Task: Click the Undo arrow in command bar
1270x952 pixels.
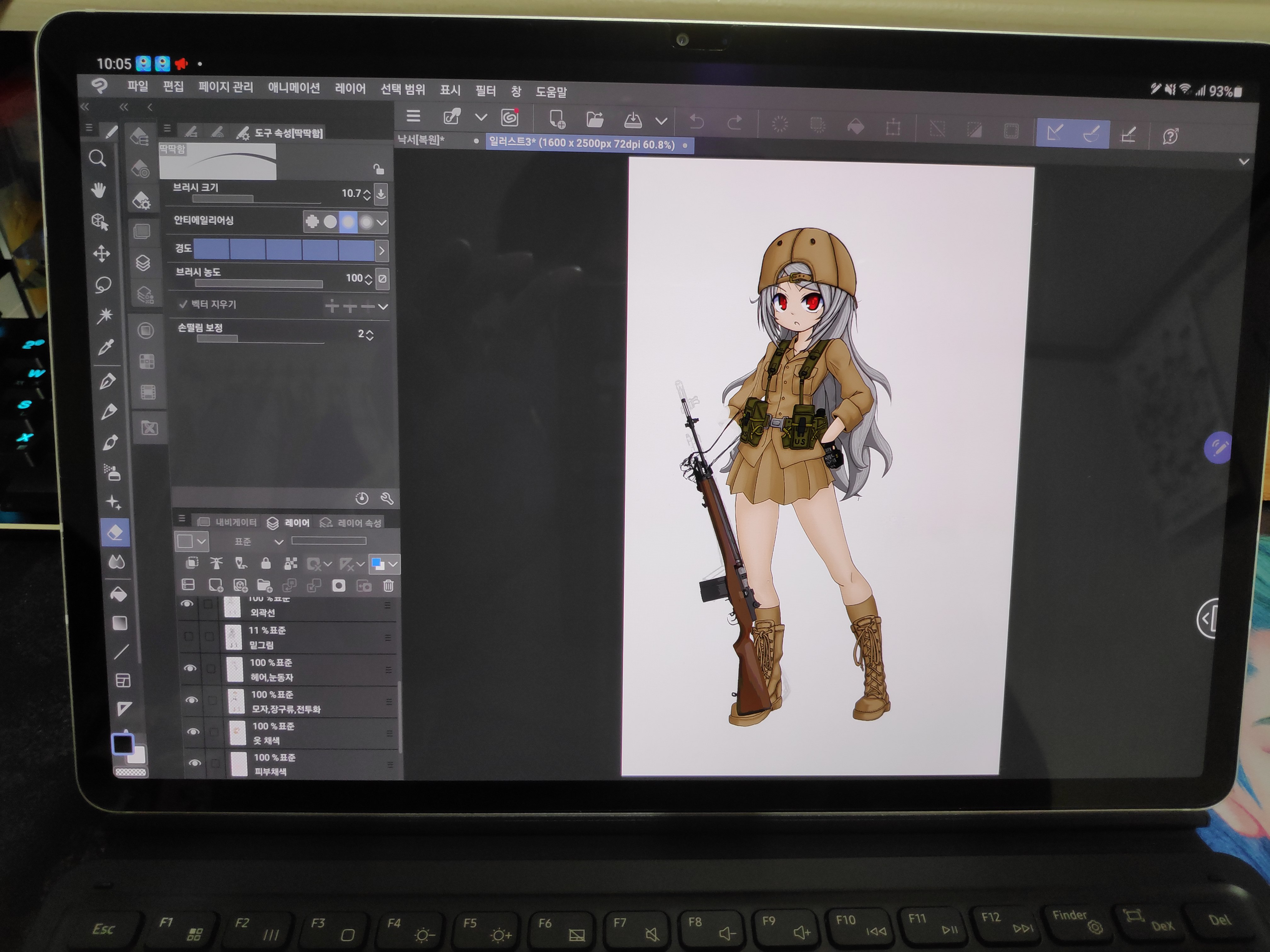Action: (696, 122)
